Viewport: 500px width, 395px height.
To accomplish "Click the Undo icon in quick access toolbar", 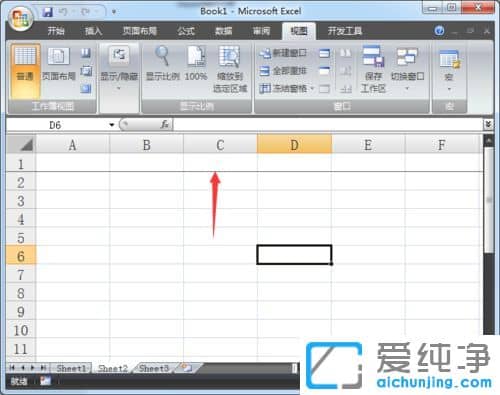I will tap(63, 12).
